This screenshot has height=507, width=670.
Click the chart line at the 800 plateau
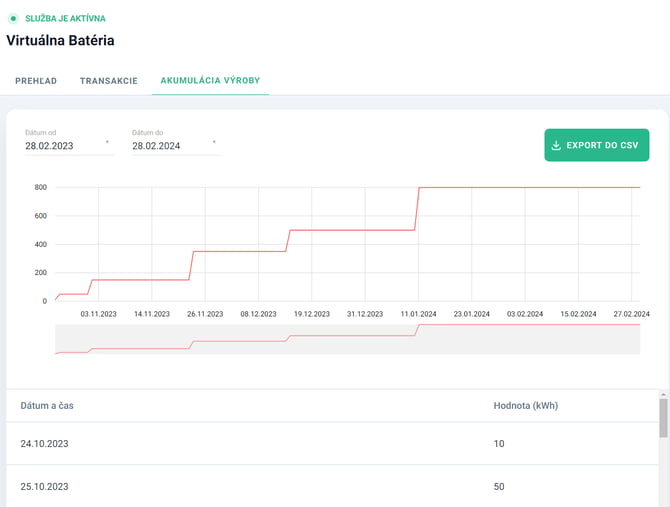click(x=530, y=187)
